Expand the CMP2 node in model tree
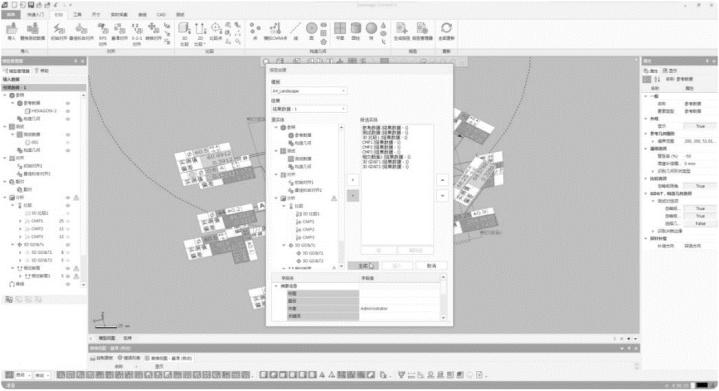Screen dimensions: 719x391 tap(20, 229)
